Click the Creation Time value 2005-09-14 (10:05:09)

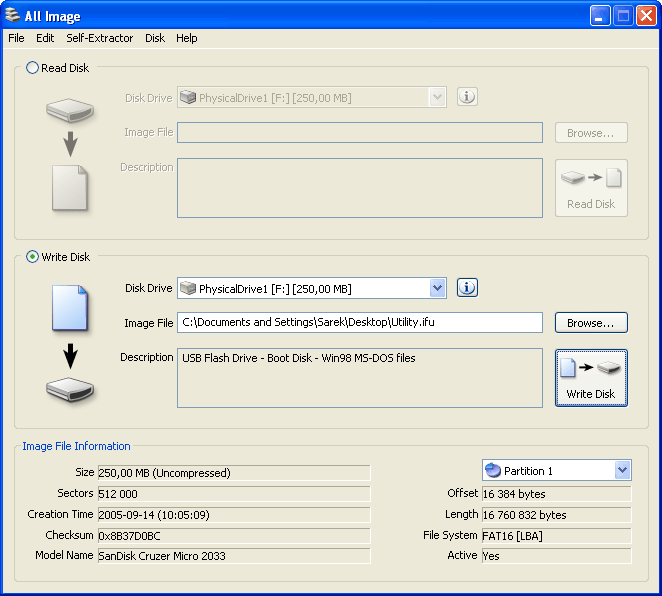(x=234, y=515)
